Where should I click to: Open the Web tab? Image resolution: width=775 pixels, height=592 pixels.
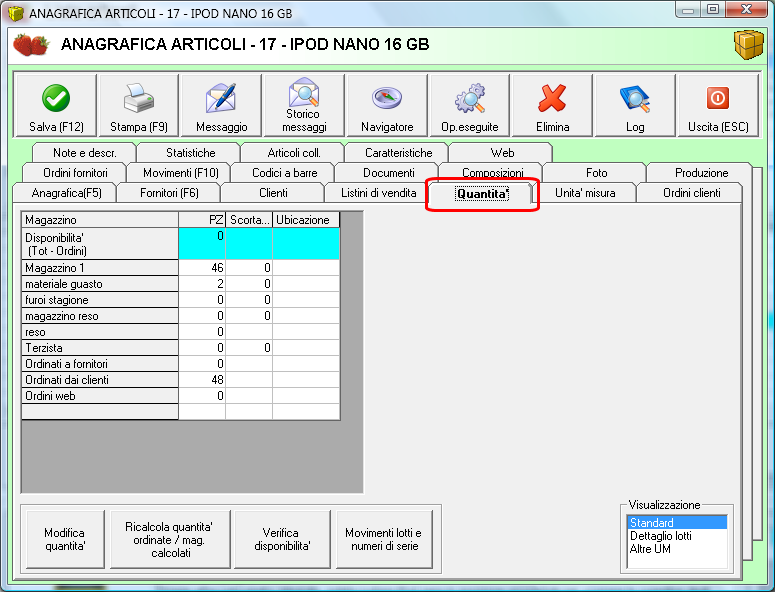(x=502, y=153)
